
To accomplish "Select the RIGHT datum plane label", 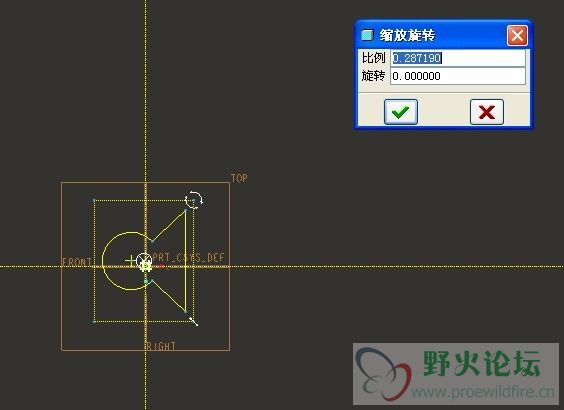I will click(x=161, y=346).
